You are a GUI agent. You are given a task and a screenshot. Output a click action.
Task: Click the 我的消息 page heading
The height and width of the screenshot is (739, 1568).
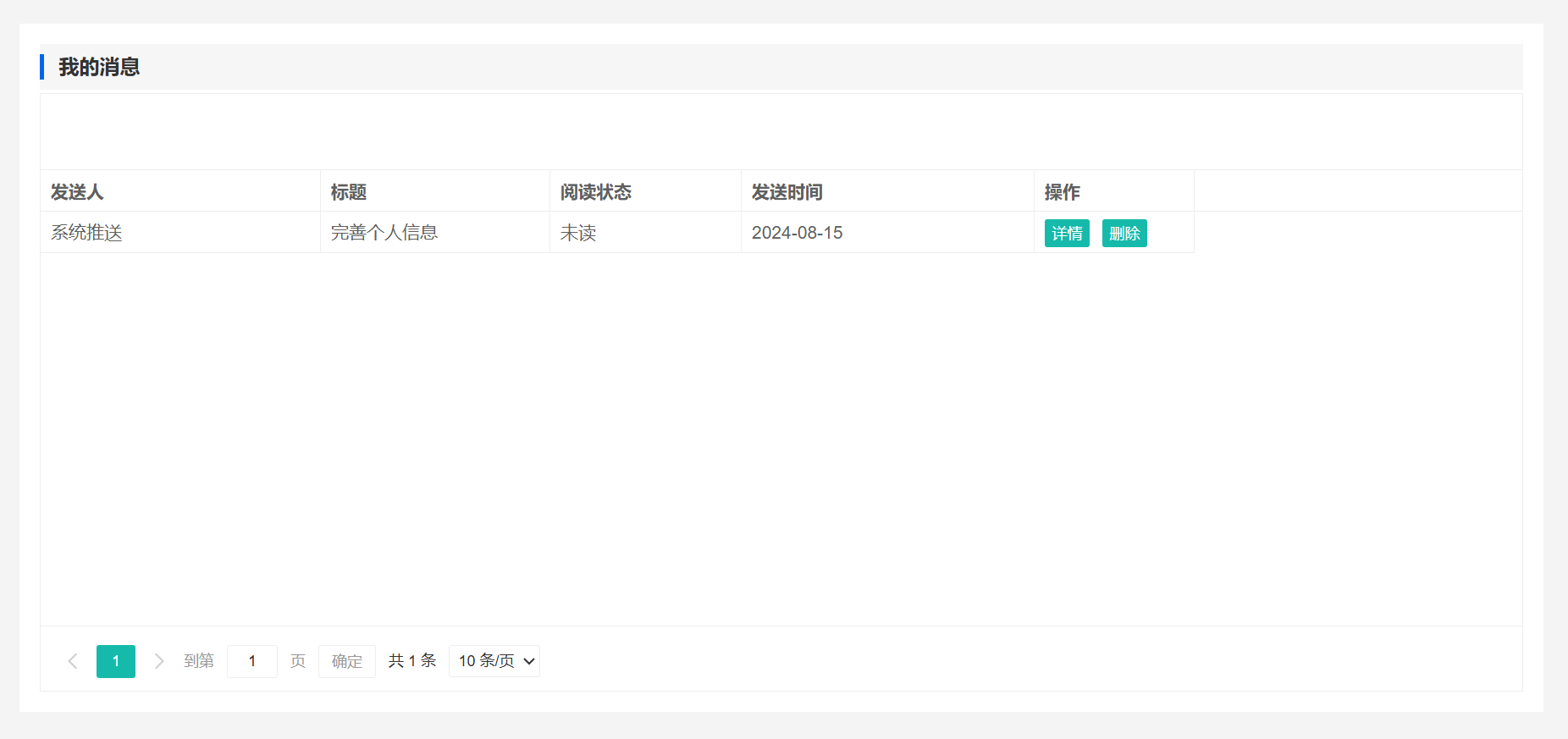(x=99, y=67)
